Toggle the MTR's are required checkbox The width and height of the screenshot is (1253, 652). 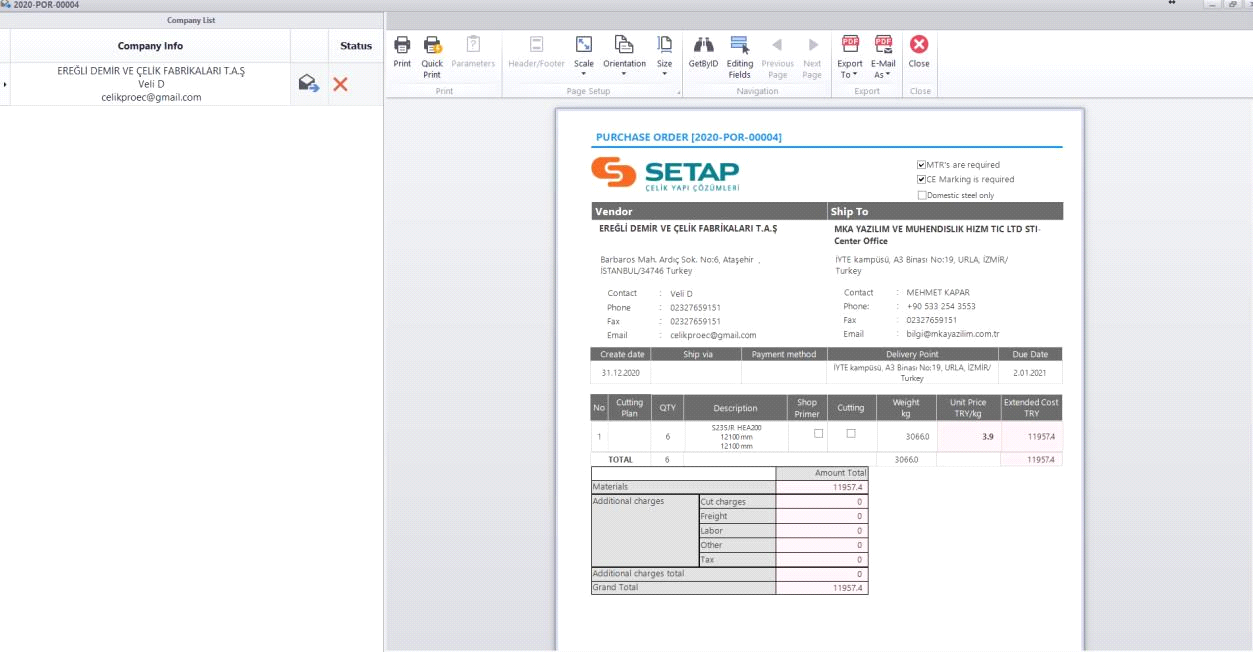(921, 165)
